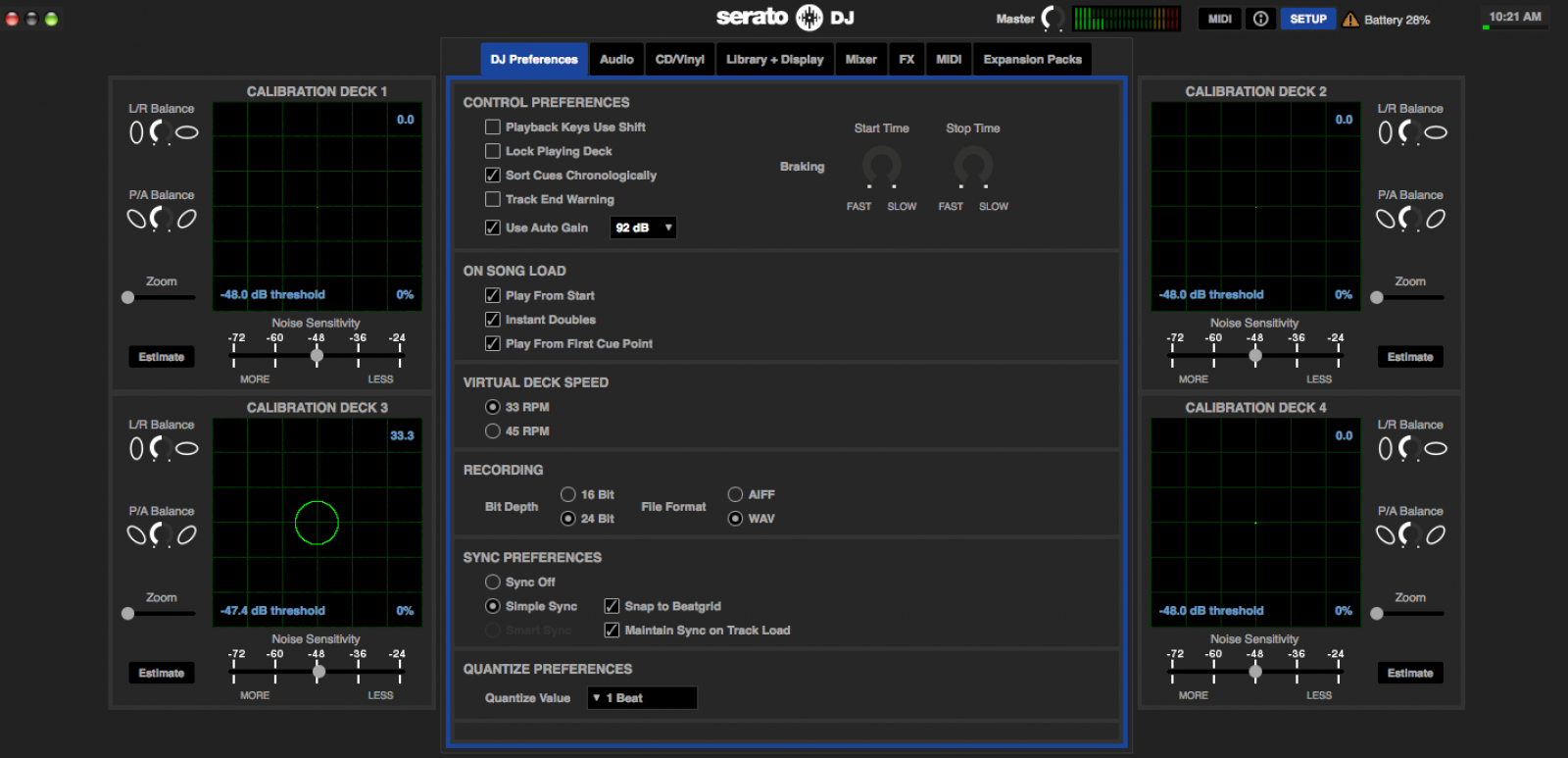This screenshot has height=758, width=1568.
Task: Click the Calibration Deck 1 scope view
Action: pyautogui.click(x=318, y=207)
